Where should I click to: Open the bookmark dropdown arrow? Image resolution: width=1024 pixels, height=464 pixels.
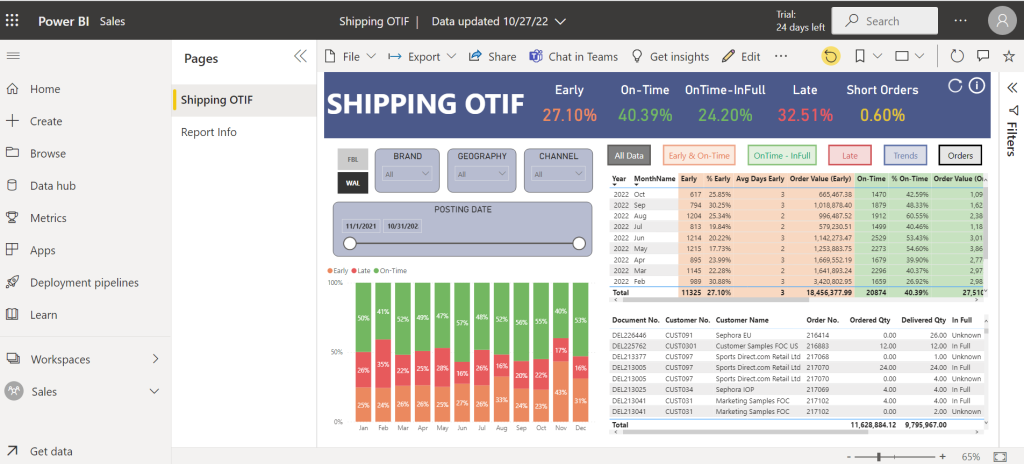coord(878,56)
